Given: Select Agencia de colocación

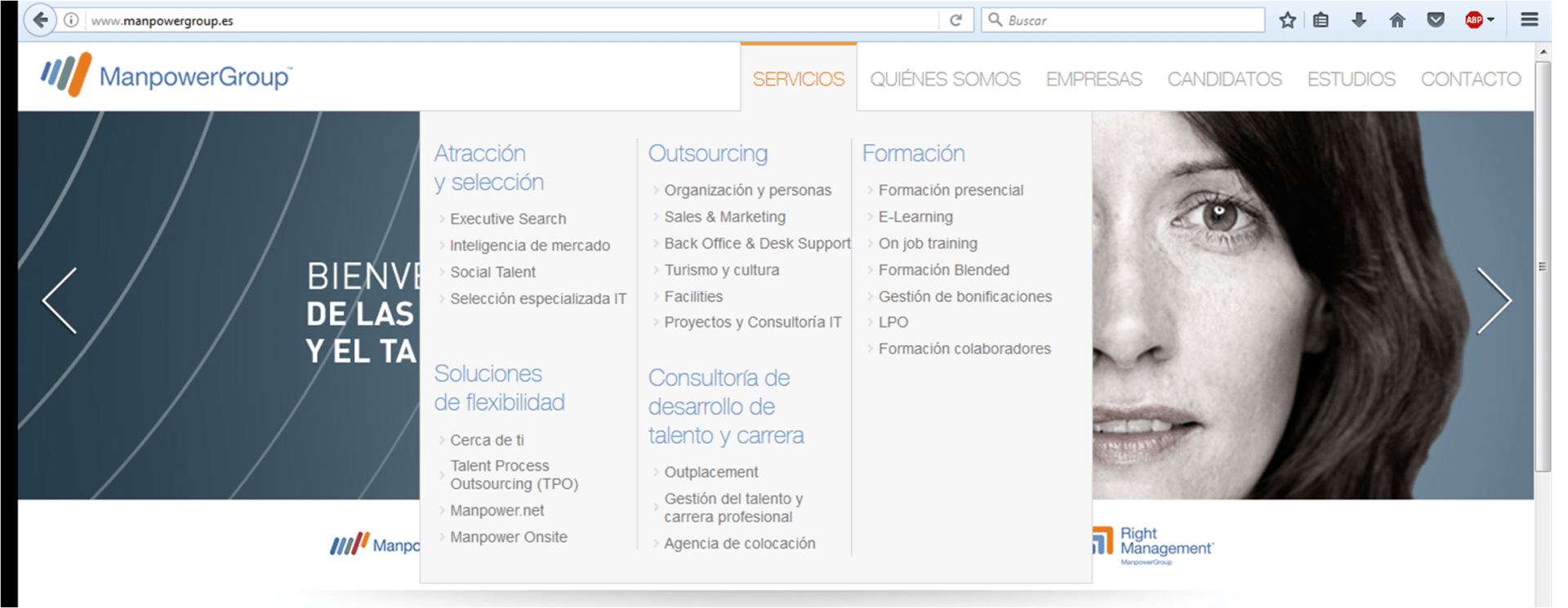Looking at the screenshot, I should [739, 544].
